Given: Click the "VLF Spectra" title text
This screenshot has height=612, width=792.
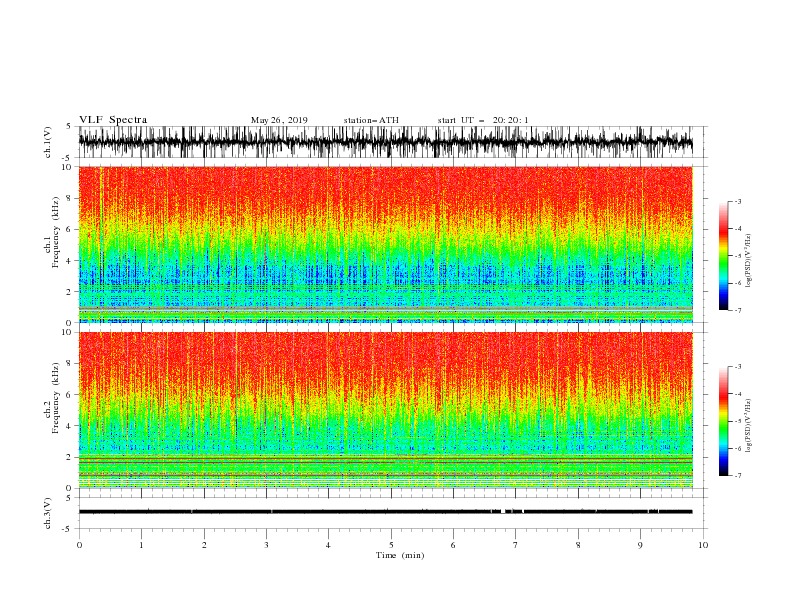Looking at the screenshot, I should point(113,120).
